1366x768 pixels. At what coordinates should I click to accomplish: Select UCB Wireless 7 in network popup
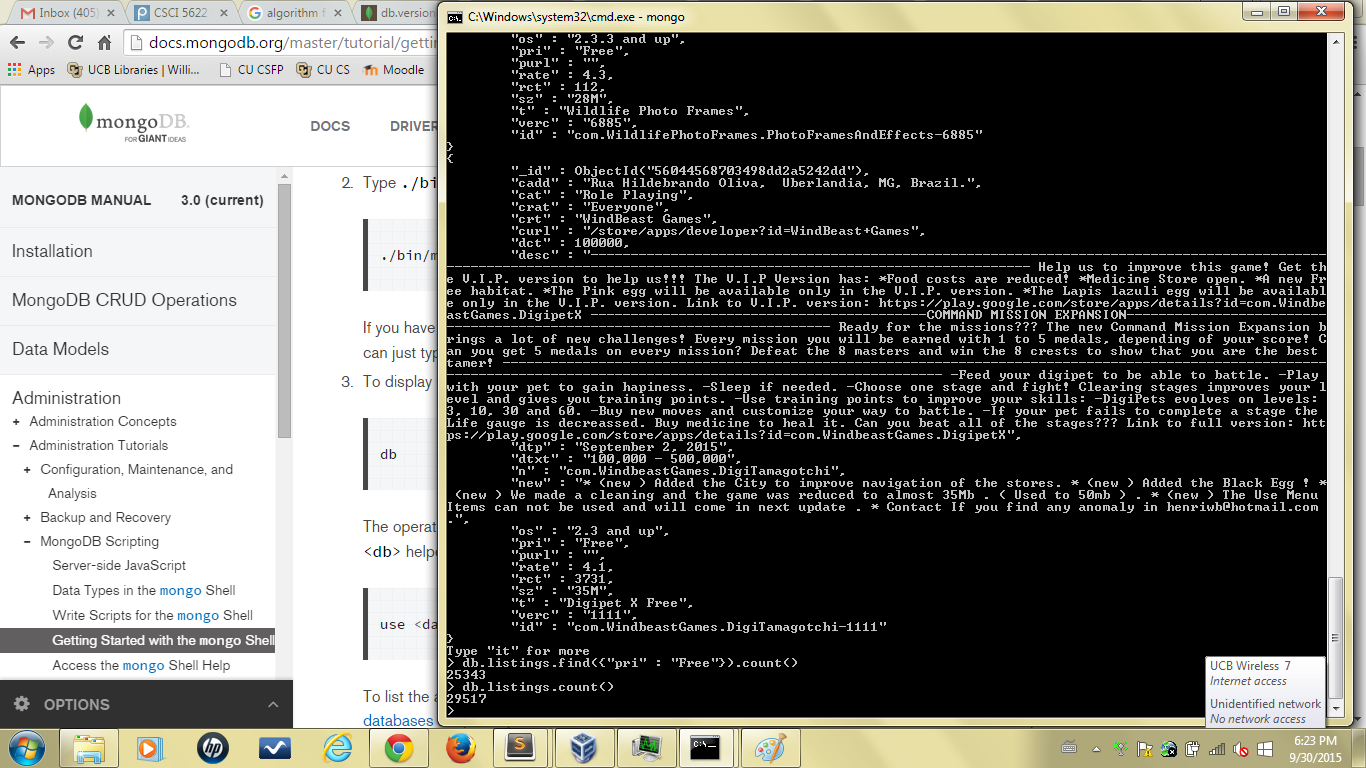pyautogui.click(x=1250, y=666)
